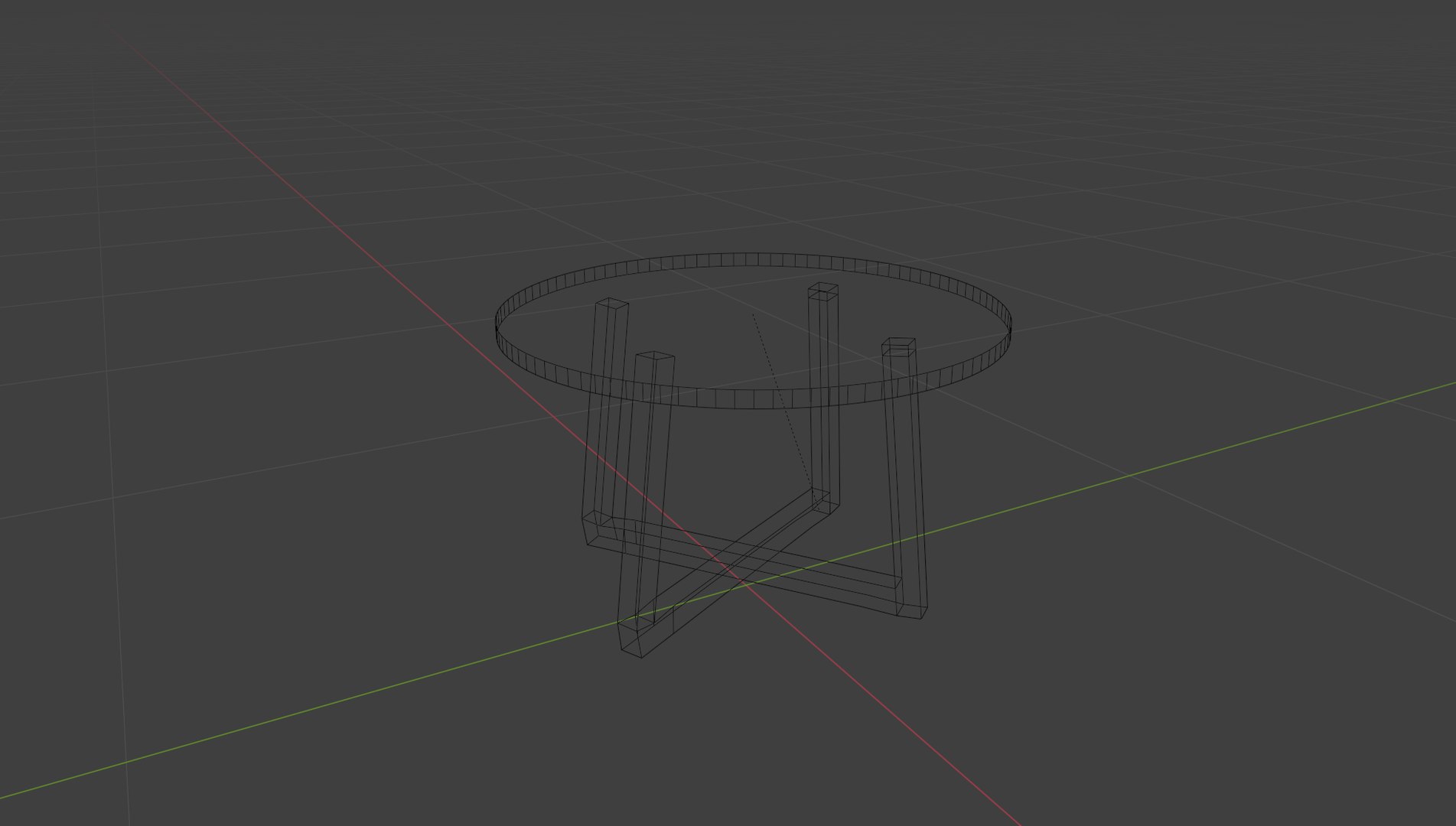The width and height of the screenshot is (1456, 826).
Task: Select the leftmost upright table leg
Action: [x=605, y=421]
